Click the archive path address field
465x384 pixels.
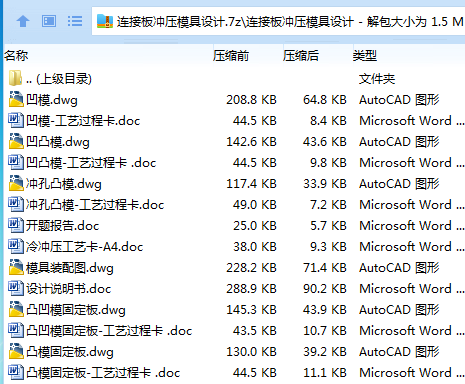coord(279,21)
